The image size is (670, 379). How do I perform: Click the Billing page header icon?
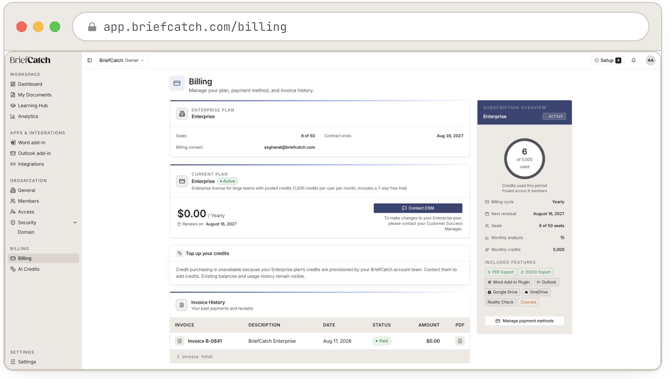pos(177,83)
